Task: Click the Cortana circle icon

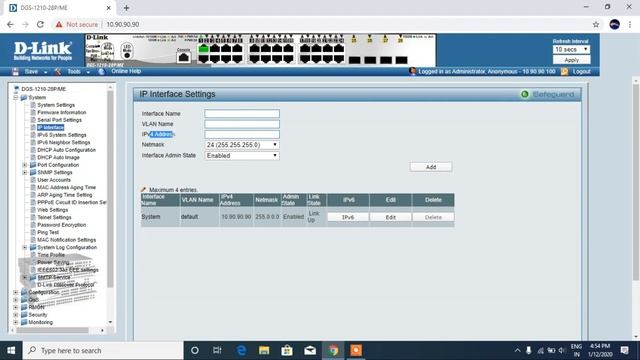Action: (x=195, y=350)
